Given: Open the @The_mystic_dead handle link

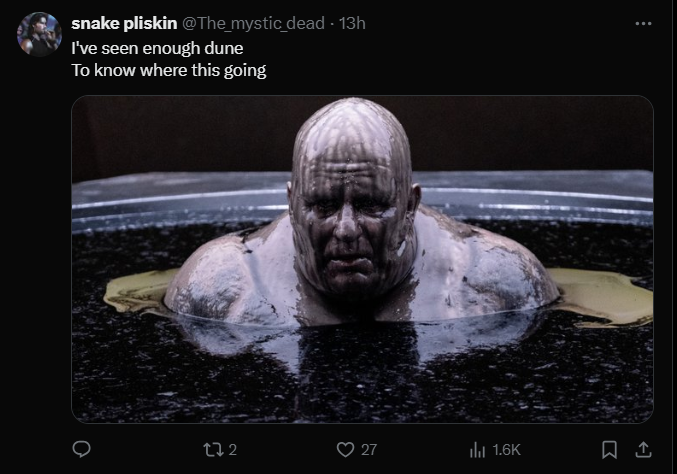Looking at the screenshot, I should click(x=253, y=23).
